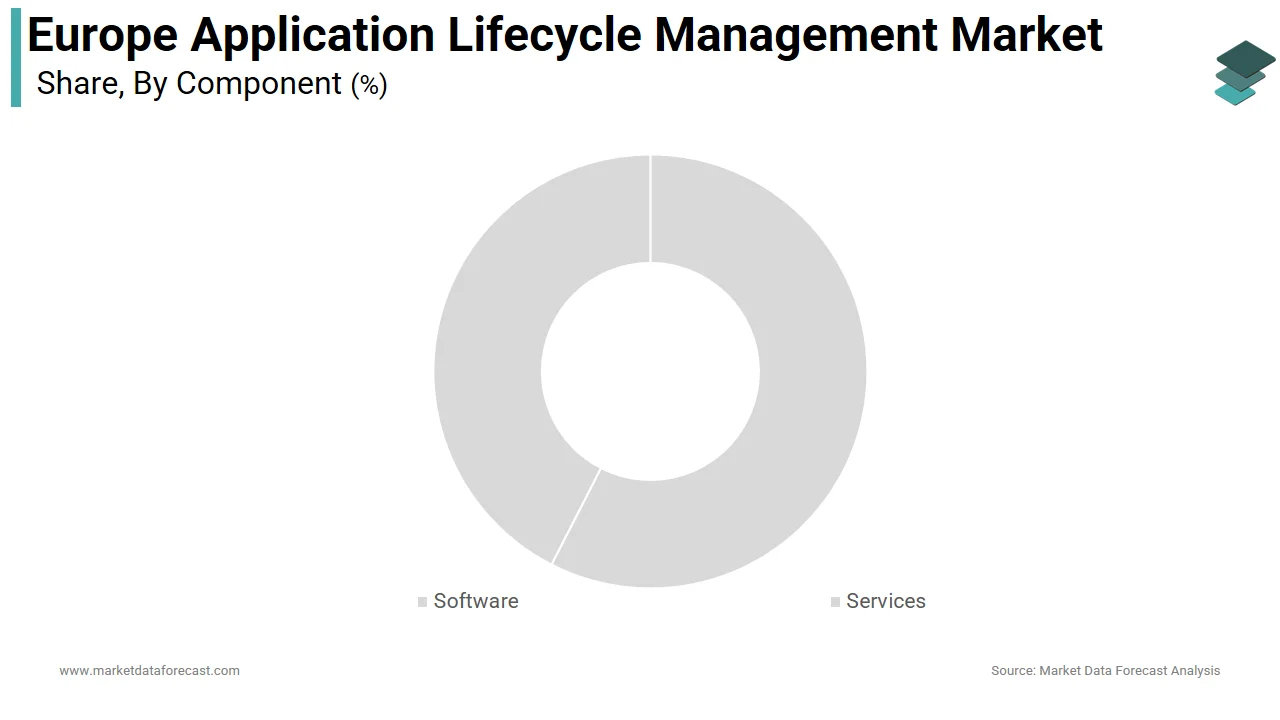Click the Share, By Component (%) subtitle
1280x720 pixels.
pyautogui.click(x=212, y=84)
